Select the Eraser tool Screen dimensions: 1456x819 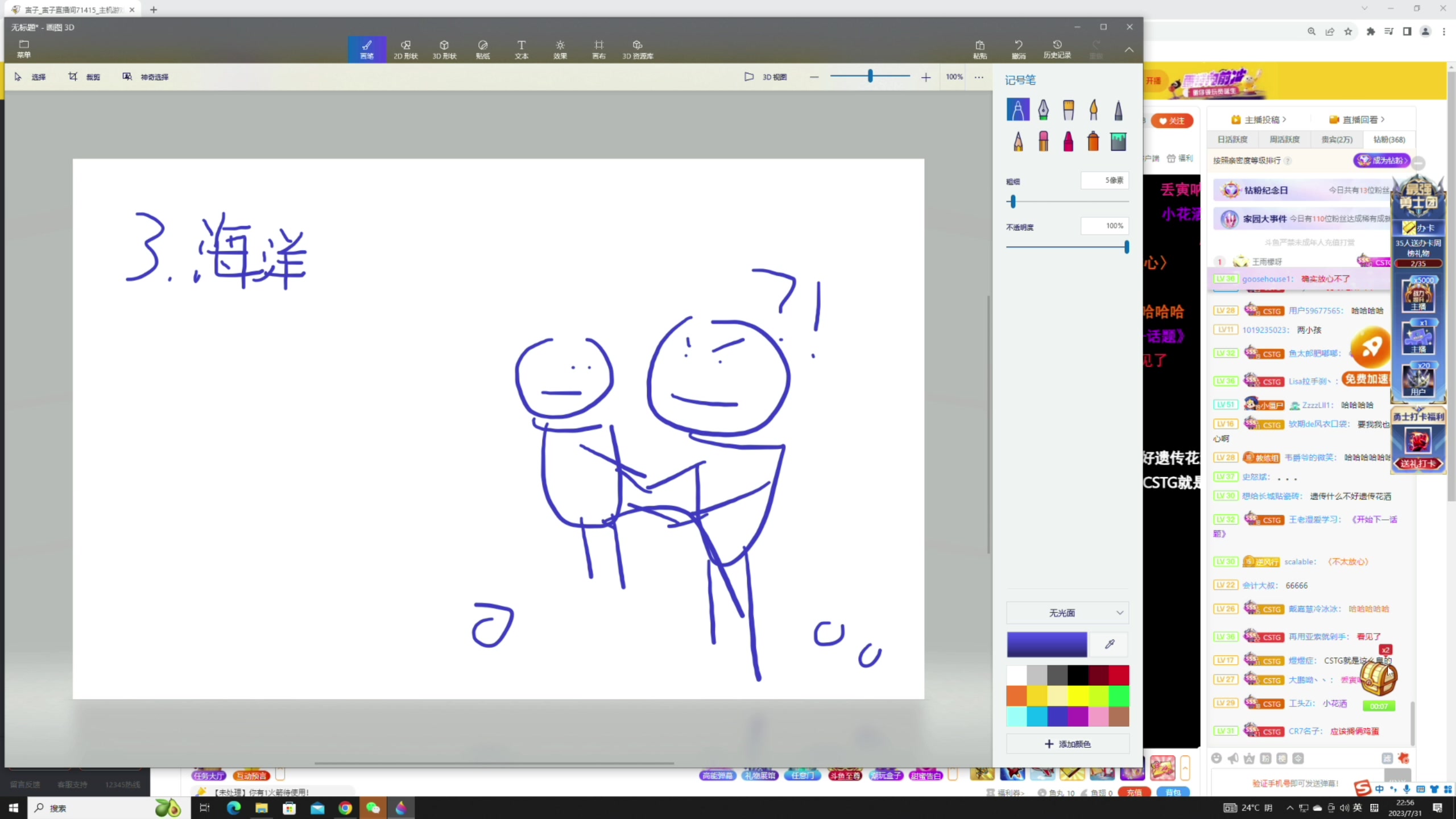[1043, 141]
